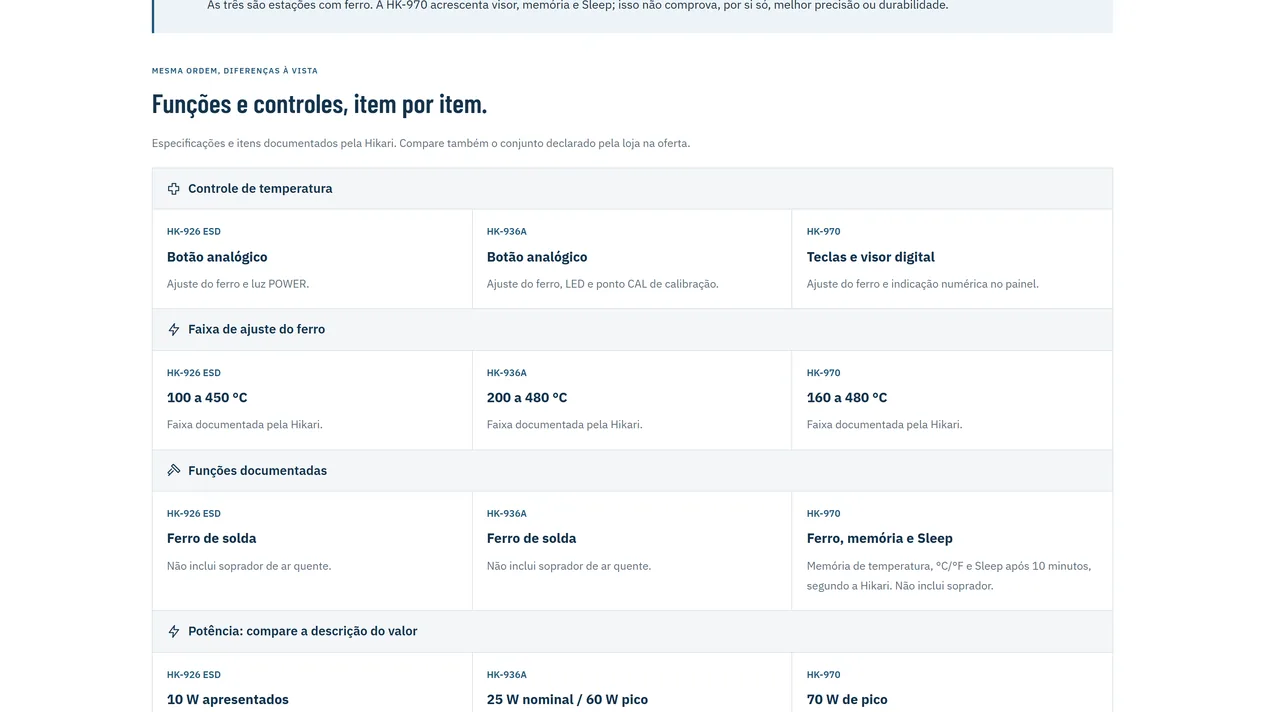The image size is (1265, 712).
Task: Click the lightning icon beside Faixa de ajuste do ferro
Action: (x=174, y=330)
